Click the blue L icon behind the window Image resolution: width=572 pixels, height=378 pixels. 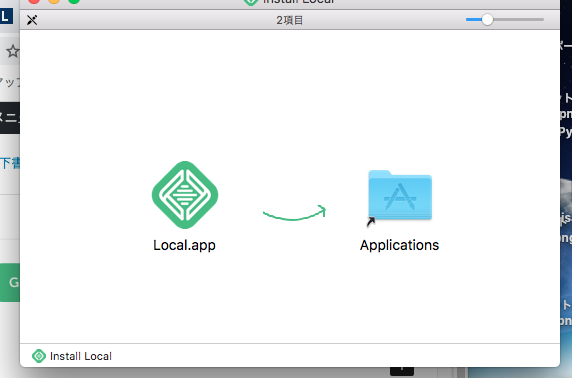[6, 16]
